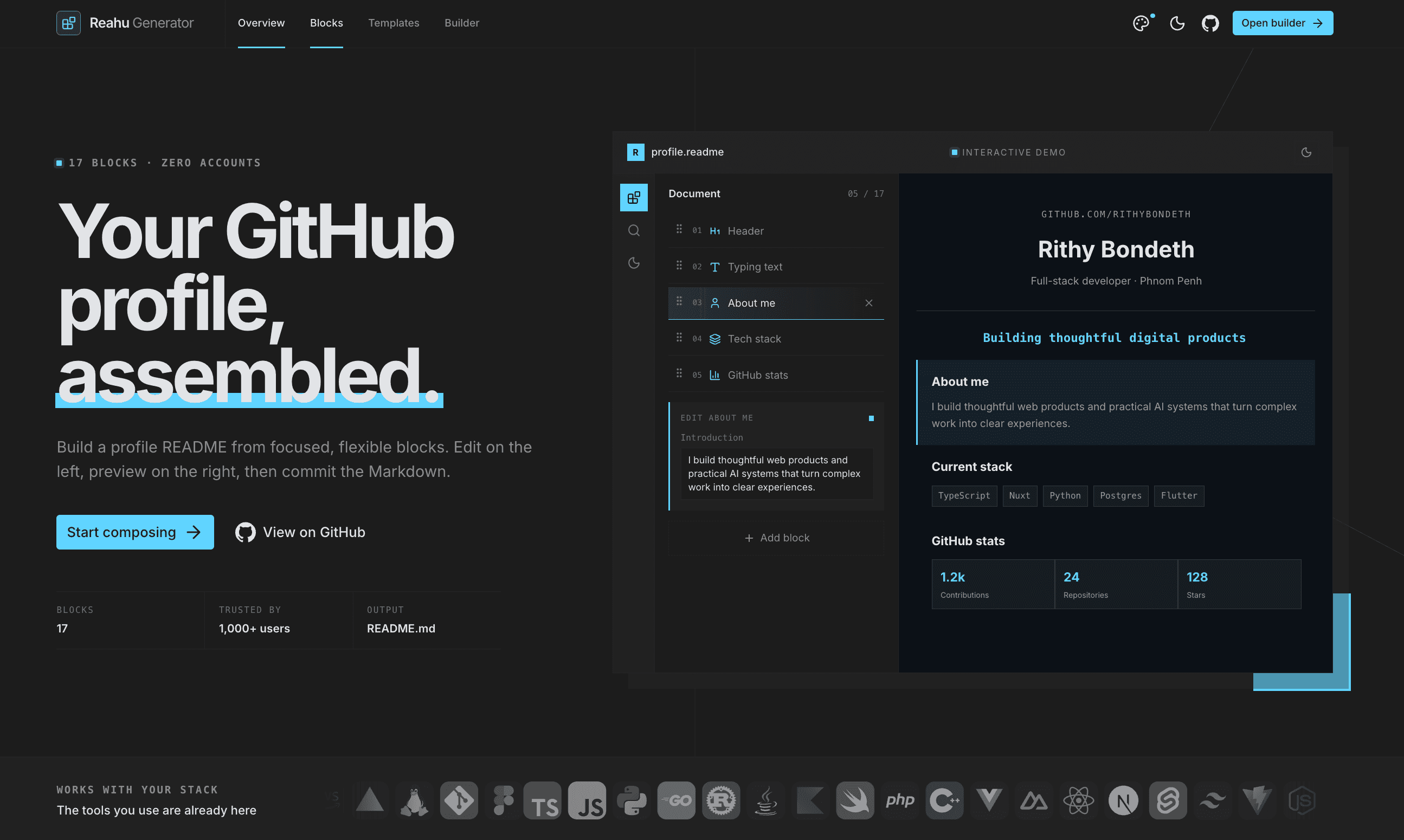
Task: Click the Python tag in Current stack
Action: 1065,496
